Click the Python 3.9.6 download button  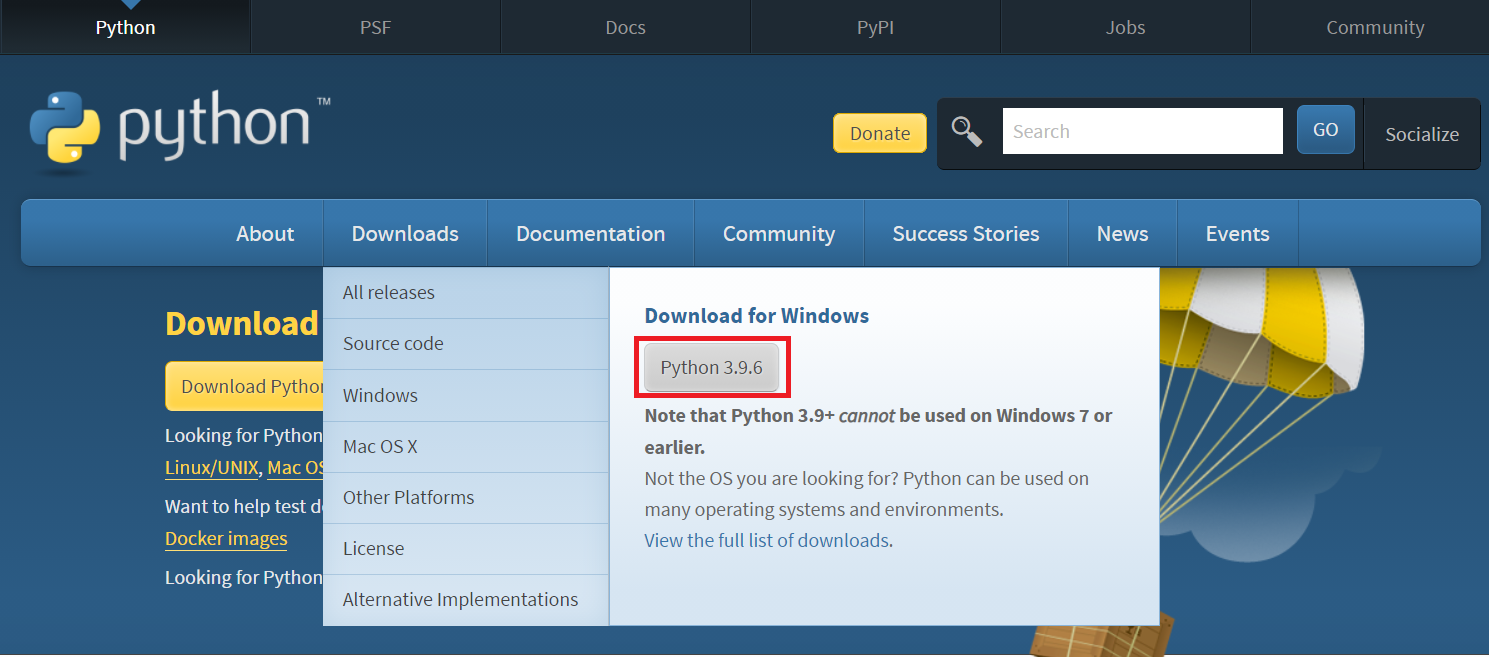tap(712, 368)
